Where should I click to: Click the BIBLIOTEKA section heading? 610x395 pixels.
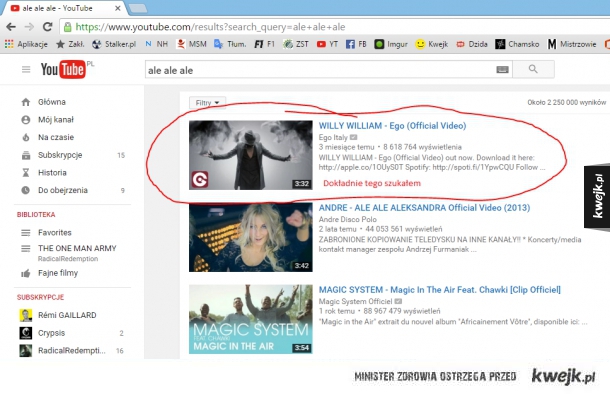[36, 214]
